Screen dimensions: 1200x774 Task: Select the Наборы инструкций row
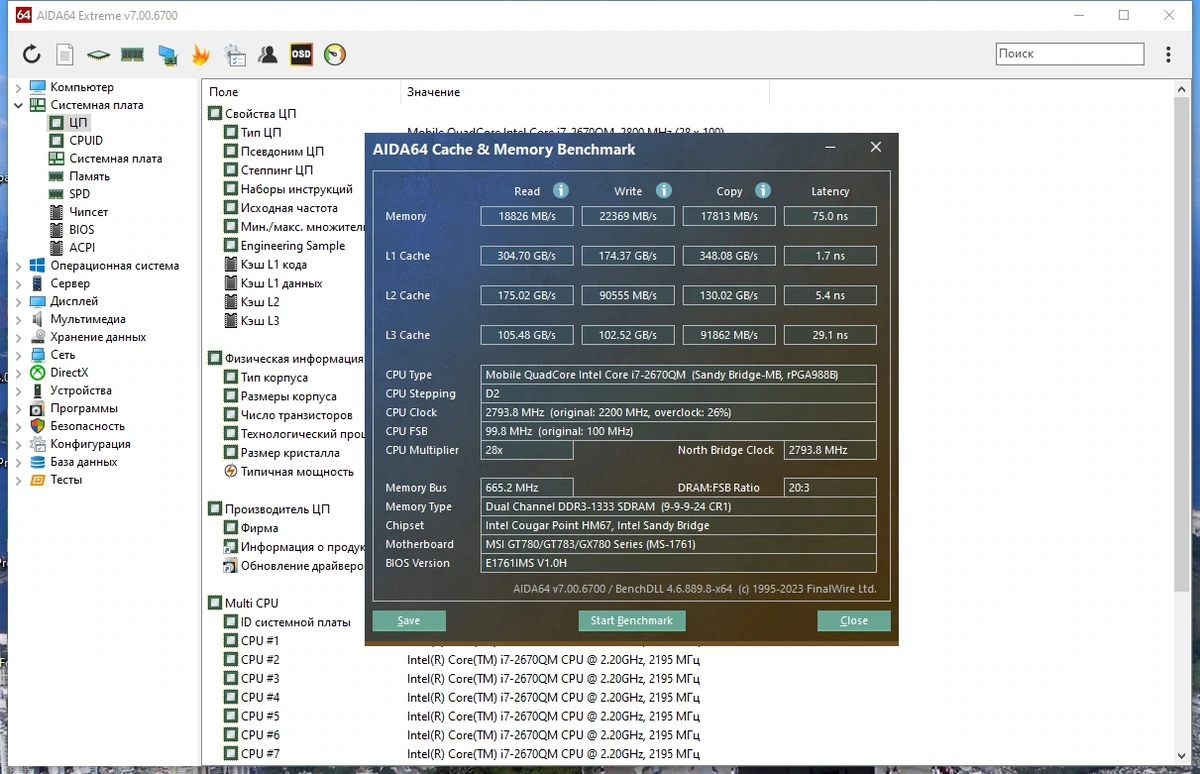[296, 189]
